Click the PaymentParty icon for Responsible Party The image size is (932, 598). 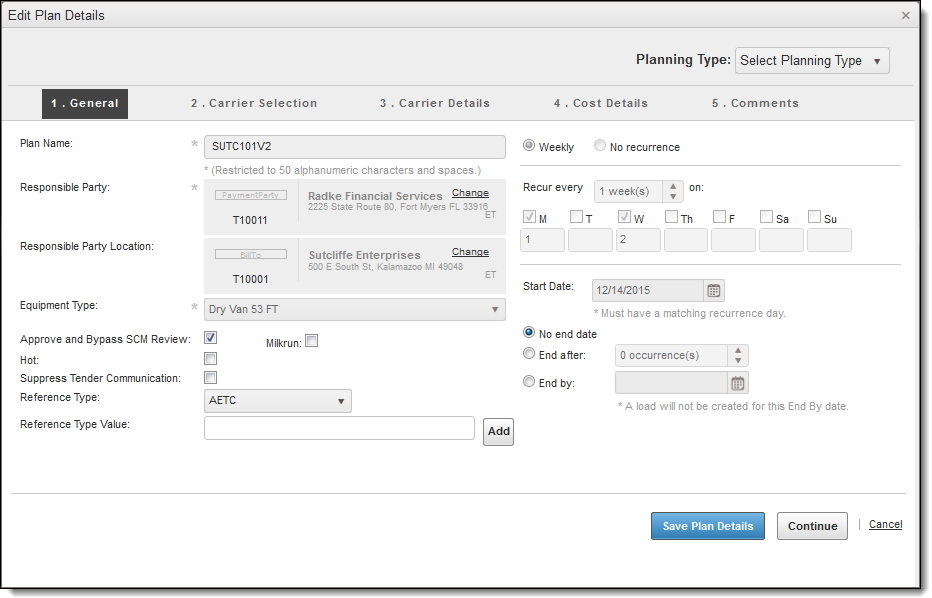(x=250, y=196)
